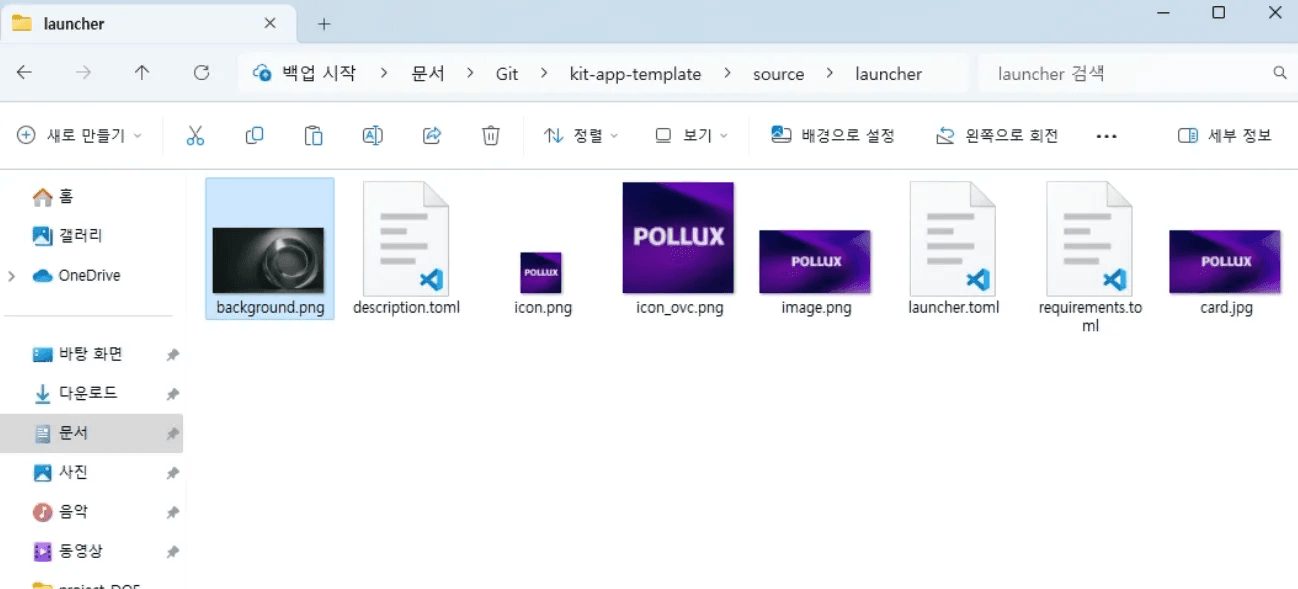Viewport: 1298px width, 589px height.
Task: Click the Paste icon in the toolbar
Action: pos(314,135)
